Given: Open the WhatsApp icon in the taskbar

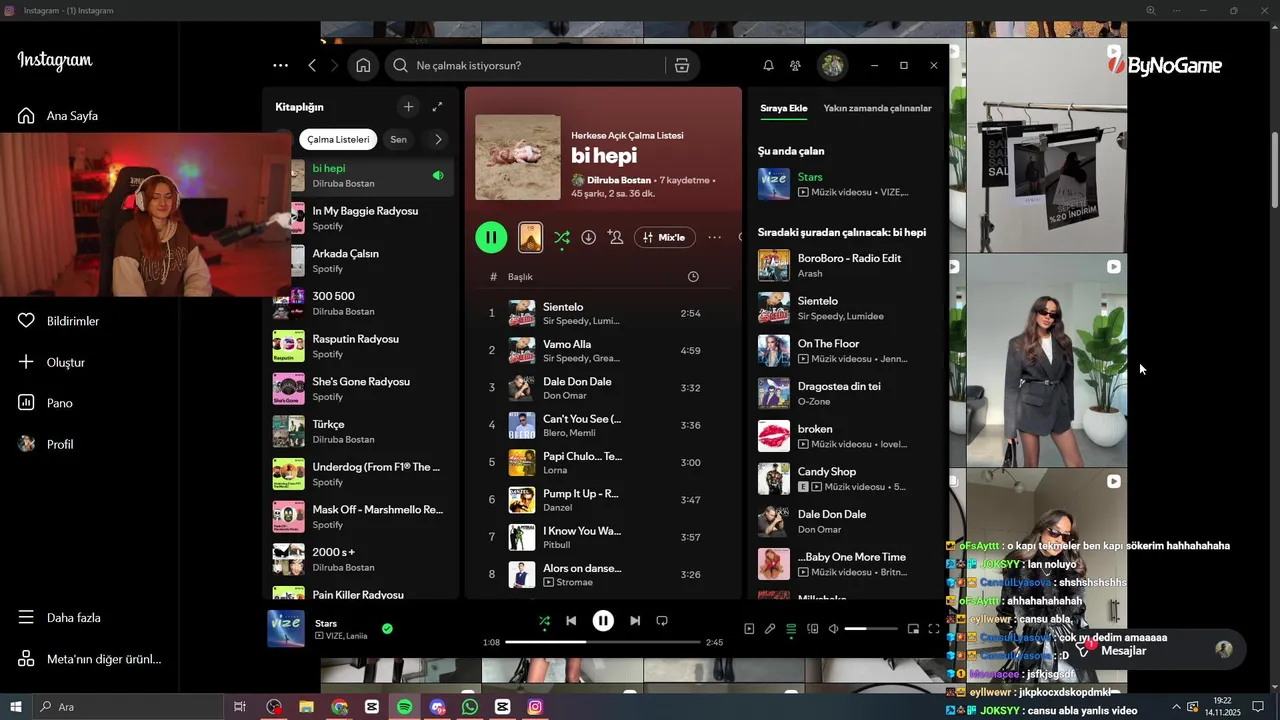Looking at the screenshot, I should click(x=470, y=707).
